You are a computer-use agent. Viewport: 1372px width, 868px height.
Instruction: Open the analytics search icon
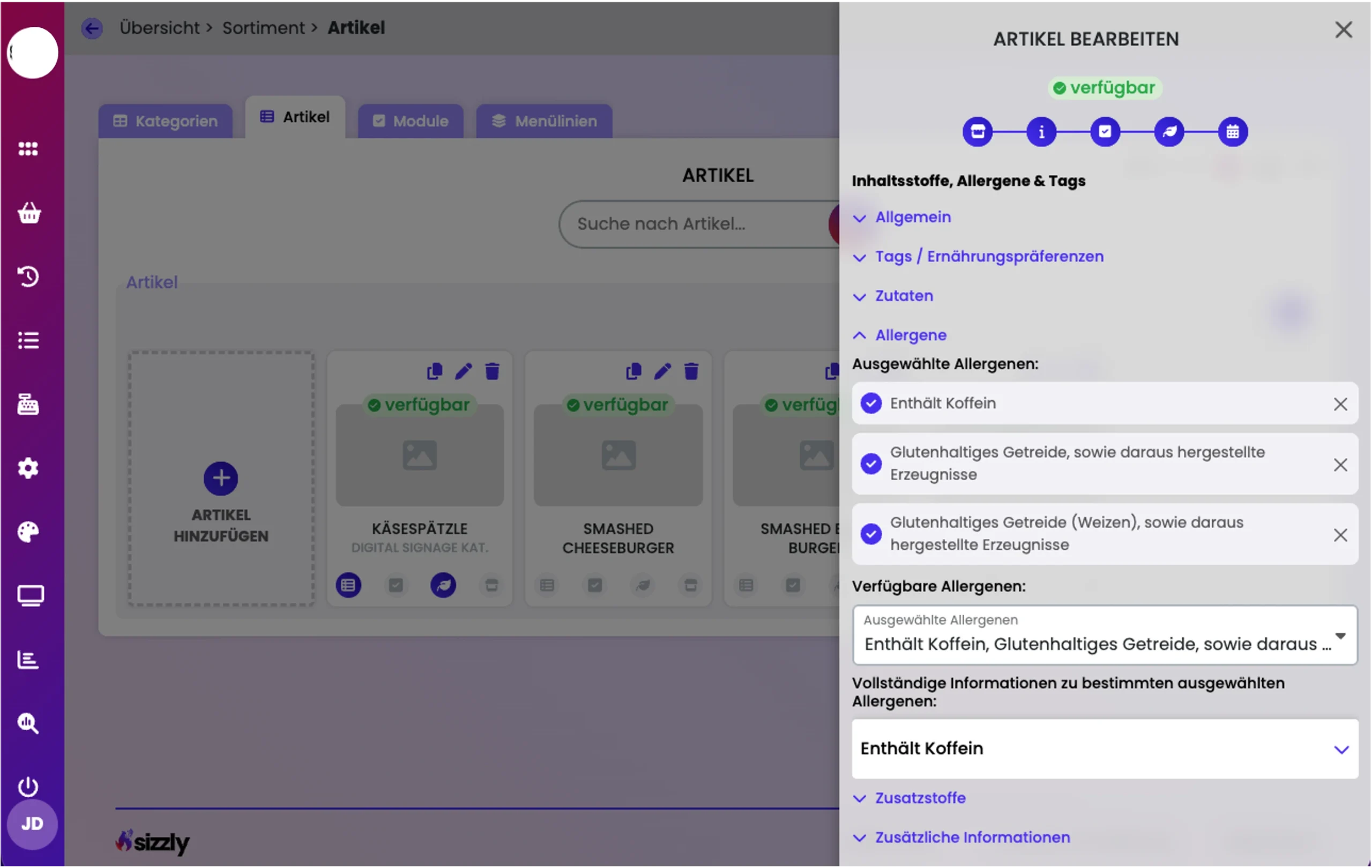click(28, 723)
